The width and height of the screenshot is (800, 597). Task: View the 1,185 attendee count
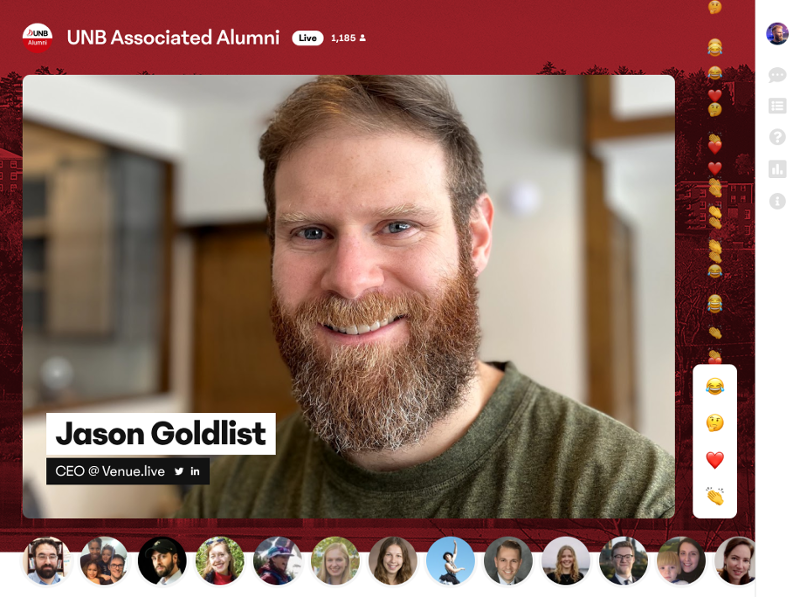(348, 38)
